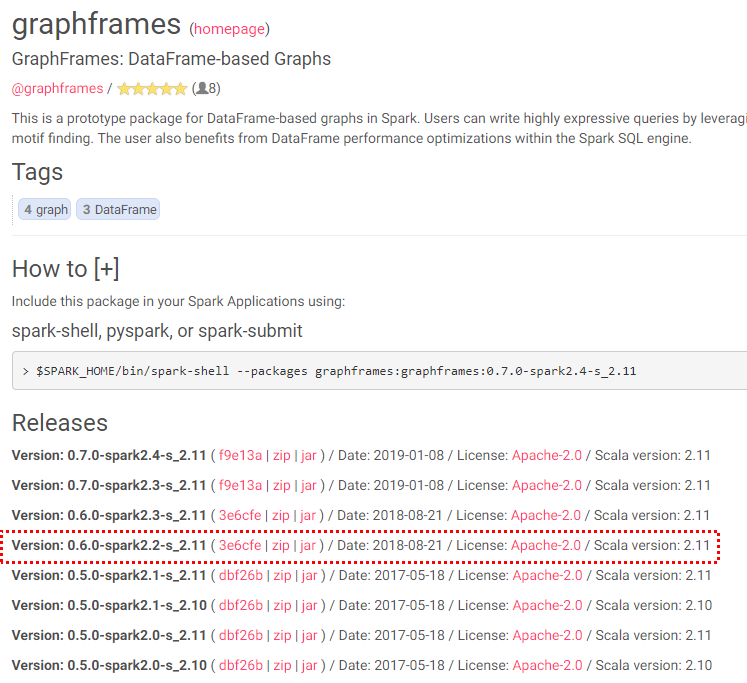Download jar for version 0.5.0-spark2.1-s_2.10
This screenshot has width=747, height=683.
point(310,605)
